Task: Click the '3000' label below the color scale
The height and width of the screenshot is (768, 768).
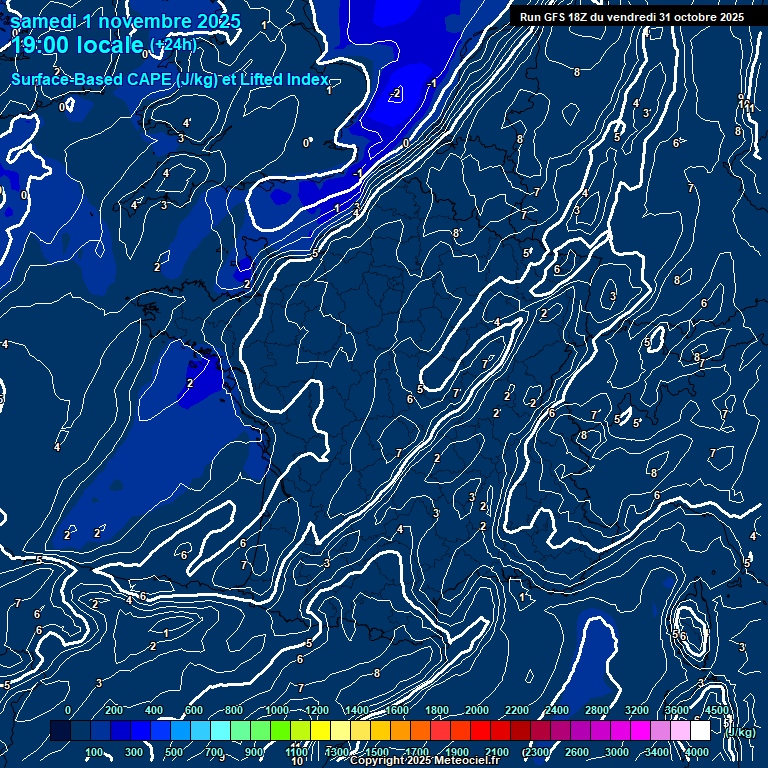Action: click(x=617, y=752)
